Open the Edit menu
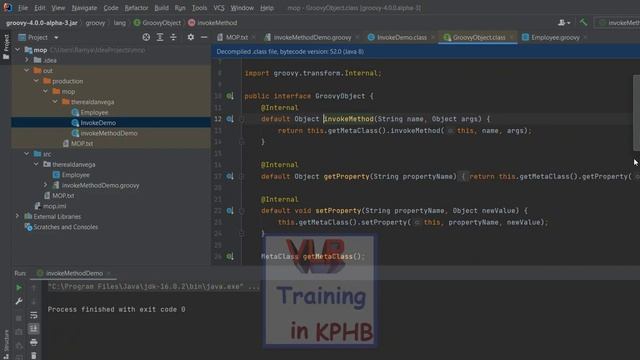Viewport: 640px width, 360px height. click(40, 8)
